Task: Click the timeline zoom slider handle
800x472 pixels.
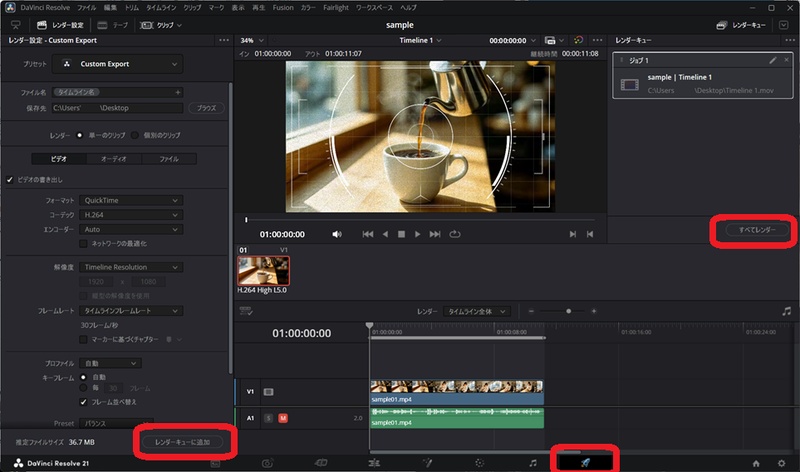Action: pyautogui.click(x=568, y=311)
